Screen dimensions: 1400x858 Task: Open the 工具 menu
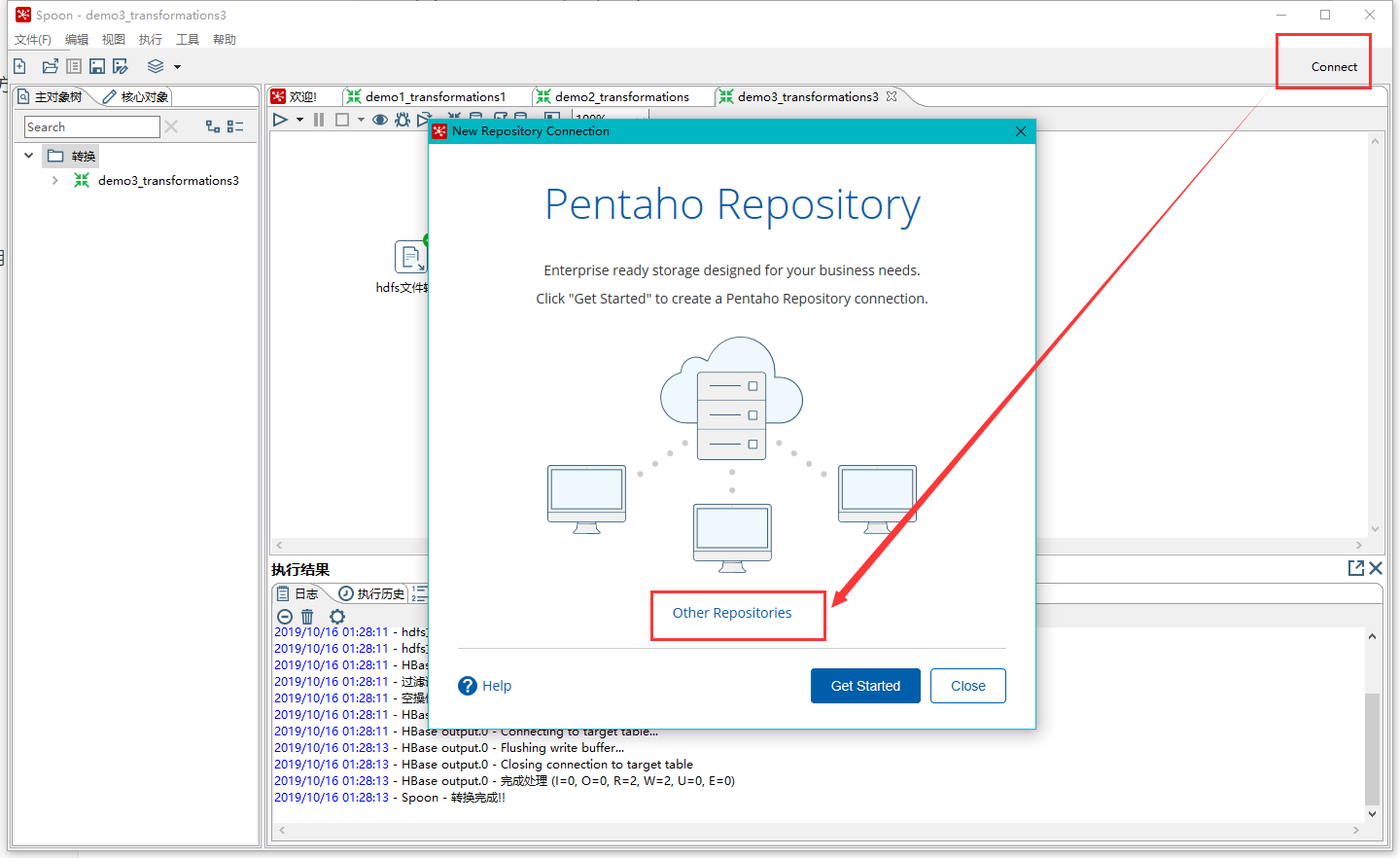click(x=188, y=40)
